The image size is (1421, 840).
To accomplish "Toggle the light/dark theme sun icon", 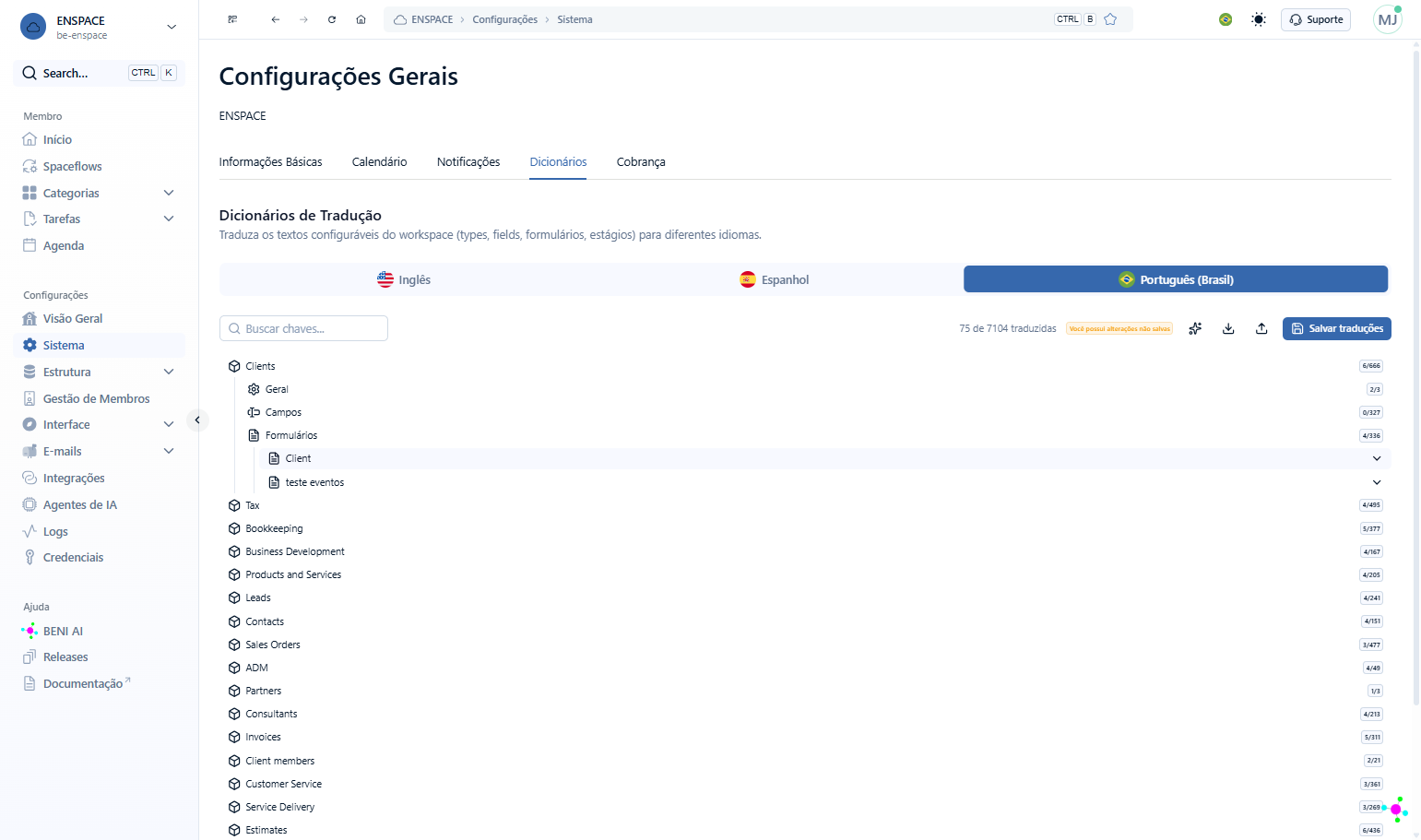I will click(1259, 19).
